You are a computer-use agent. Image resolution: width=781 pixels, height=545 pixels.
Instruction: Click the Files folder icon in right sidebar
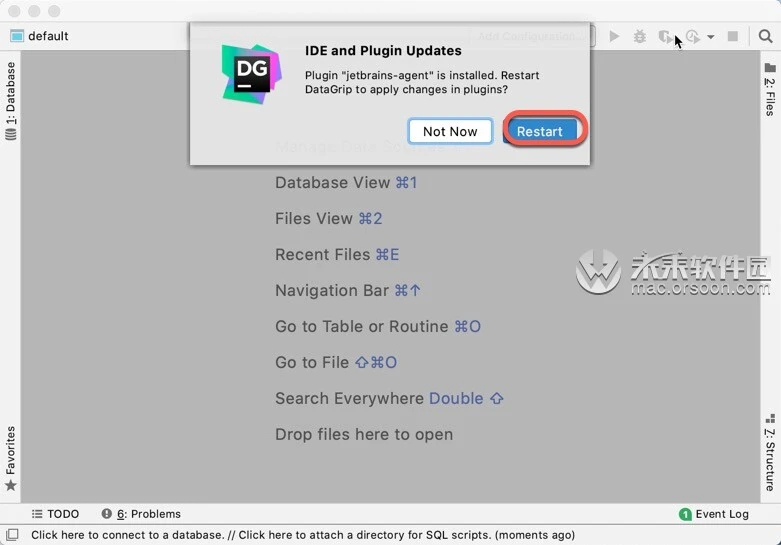tap(770, 67)
